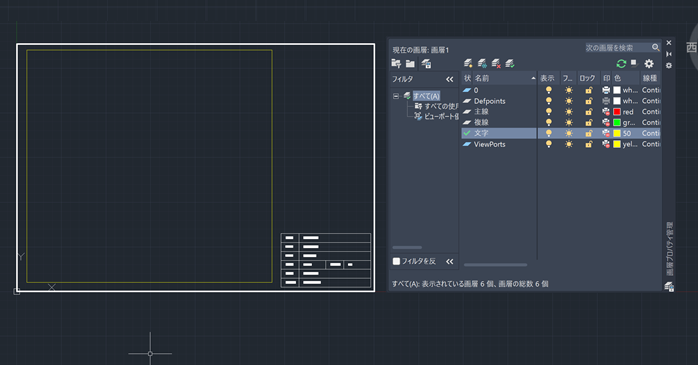Open linetype Continuous for layer 0
This screenshot has width=698, height=365.
[x=651, y=90]
